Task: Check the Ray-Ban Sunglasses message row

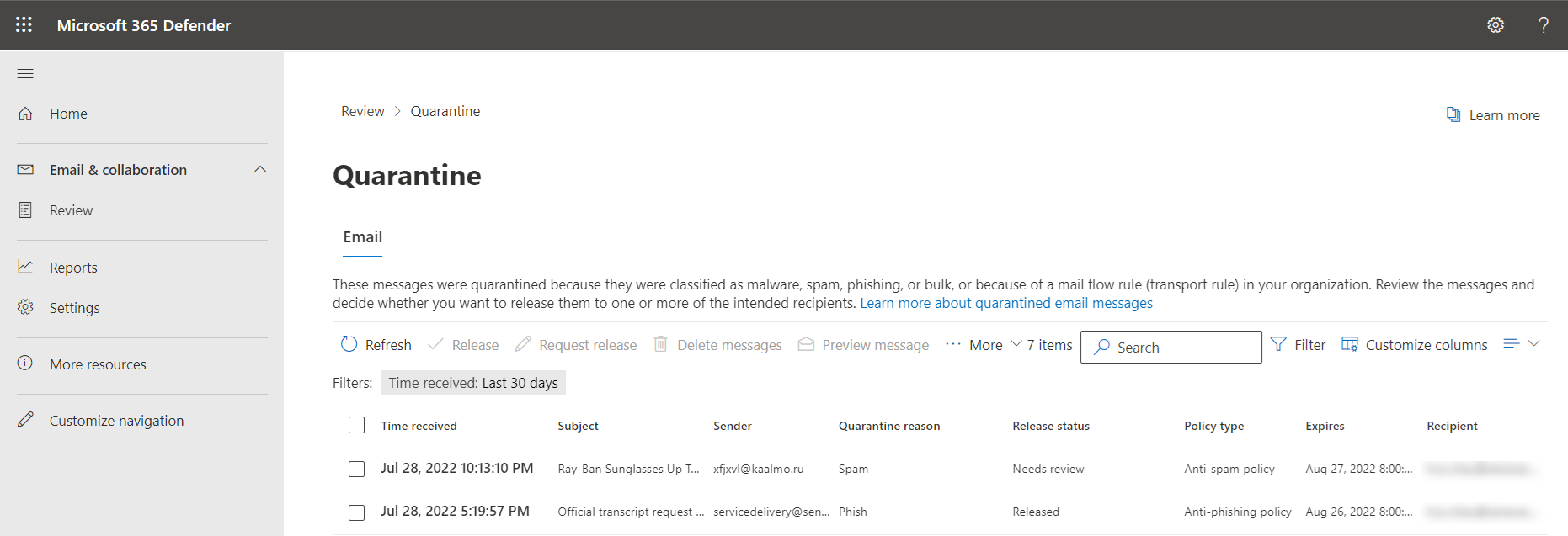Action: [357, 469]
